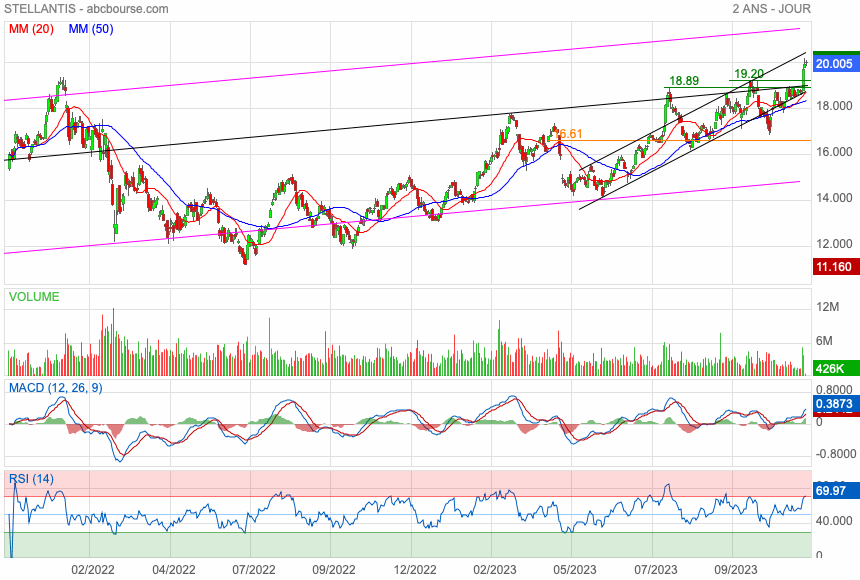Click the 02/2022 date axis label
The height and width of the screenshot is (580, 860).
pos(93,570)
